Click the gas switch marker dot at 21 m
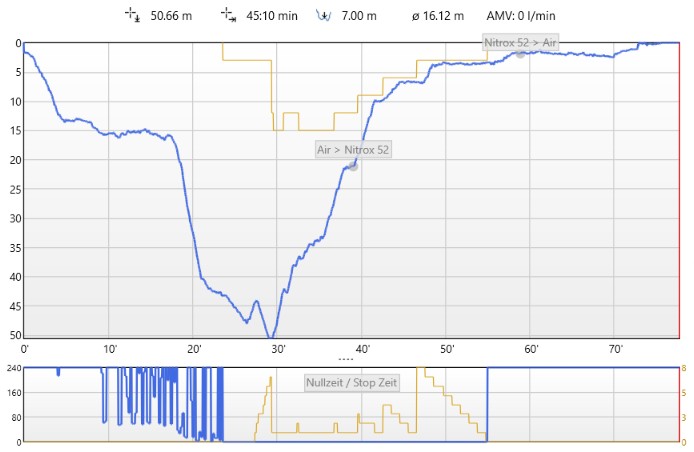 353,166
